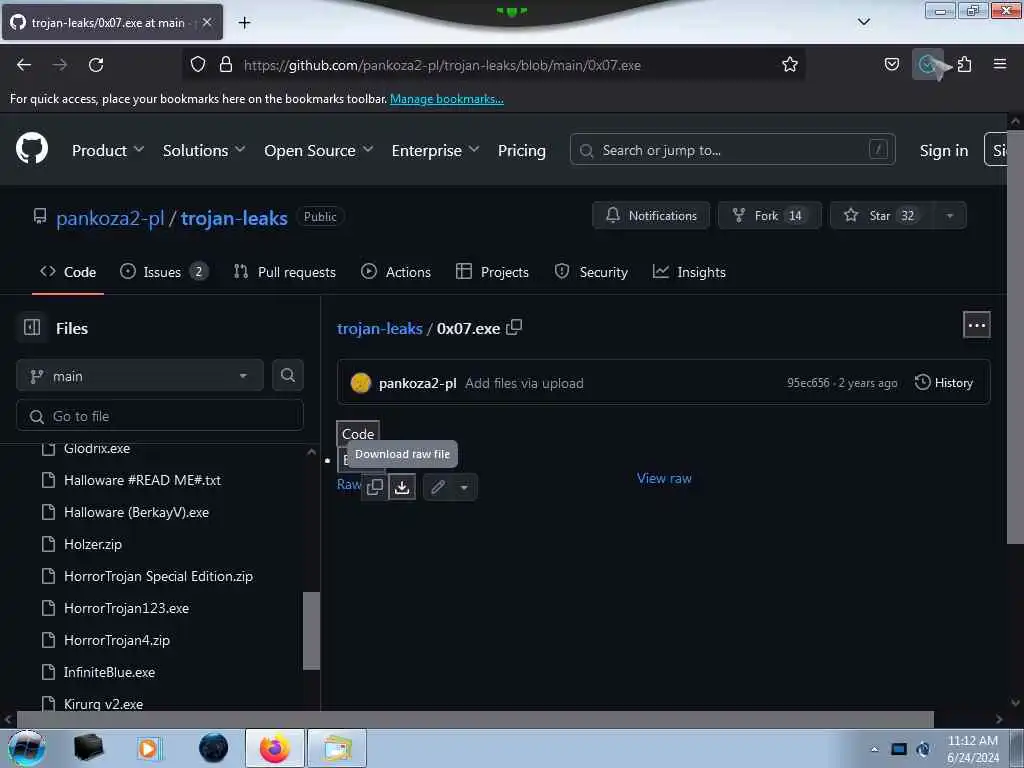This screenshot has height=768, width=1024.
Task: Expand the Solutions menu
Action: (204, 150)
